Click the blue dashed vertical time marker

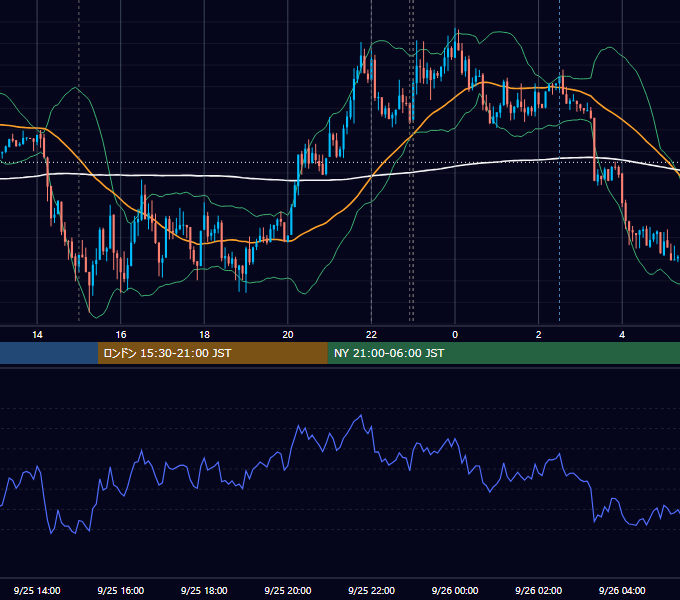click(559, 160)
